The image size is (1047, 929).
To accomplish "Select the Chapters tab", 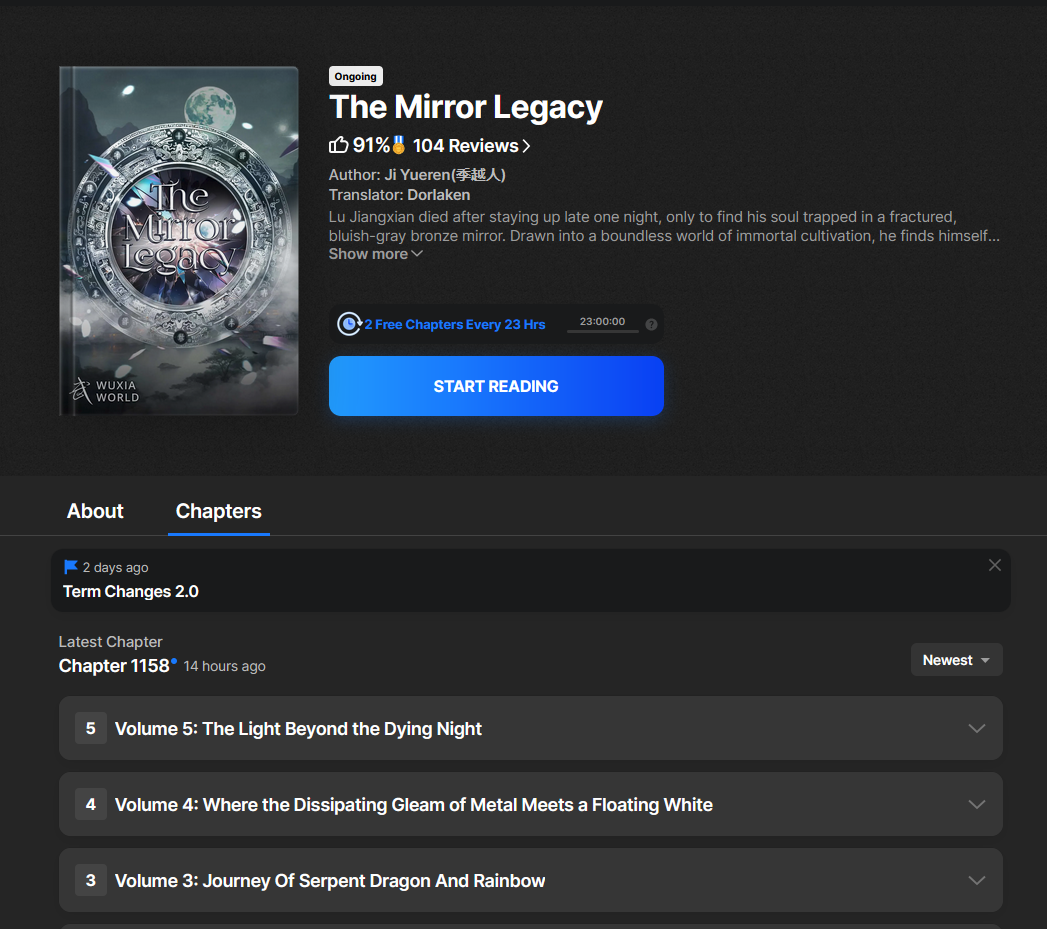I will 218,511.
